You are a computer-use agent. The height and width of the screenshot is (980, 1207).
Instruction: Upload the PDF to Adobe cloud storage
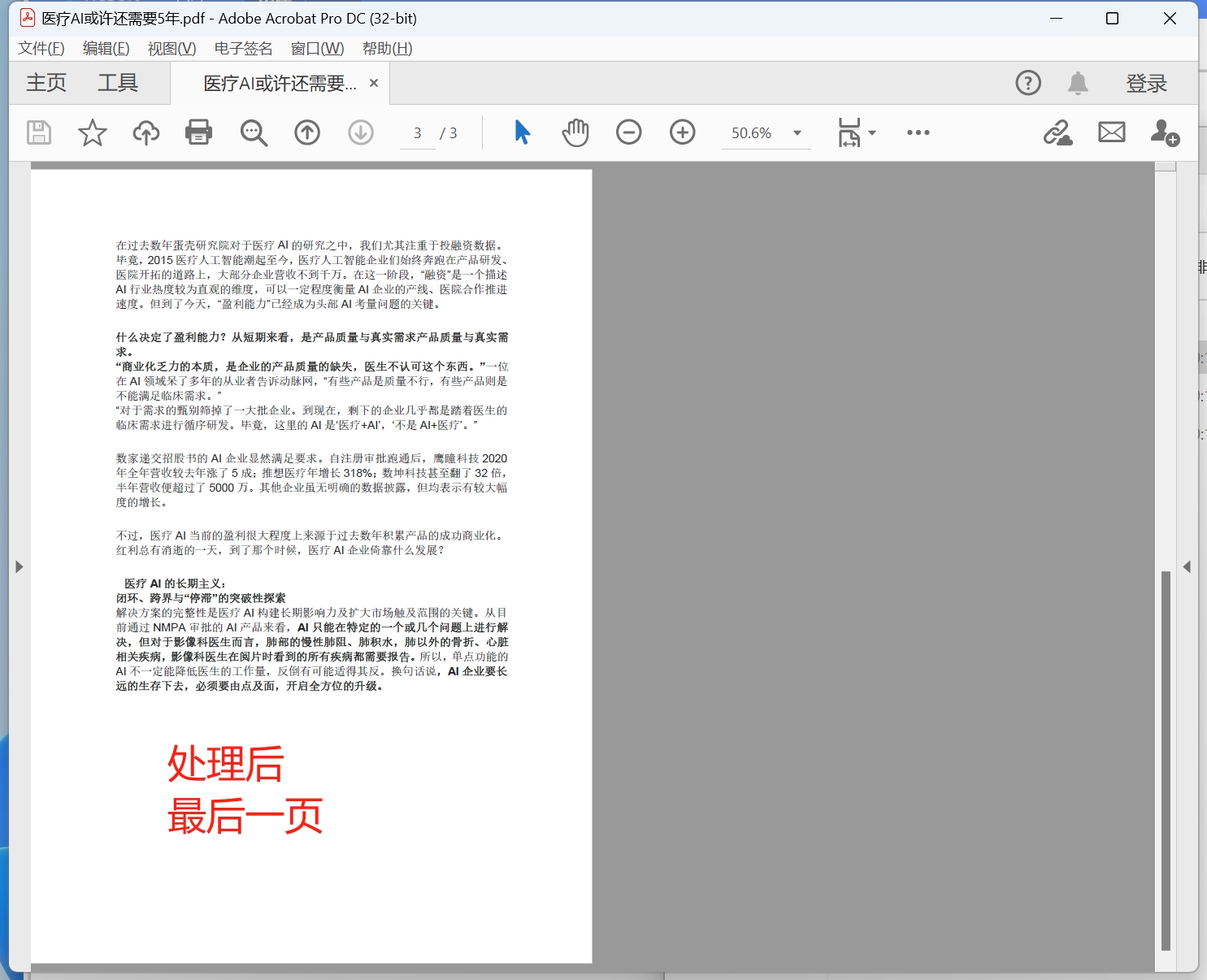pyautogui.click(x=145, y=132)
